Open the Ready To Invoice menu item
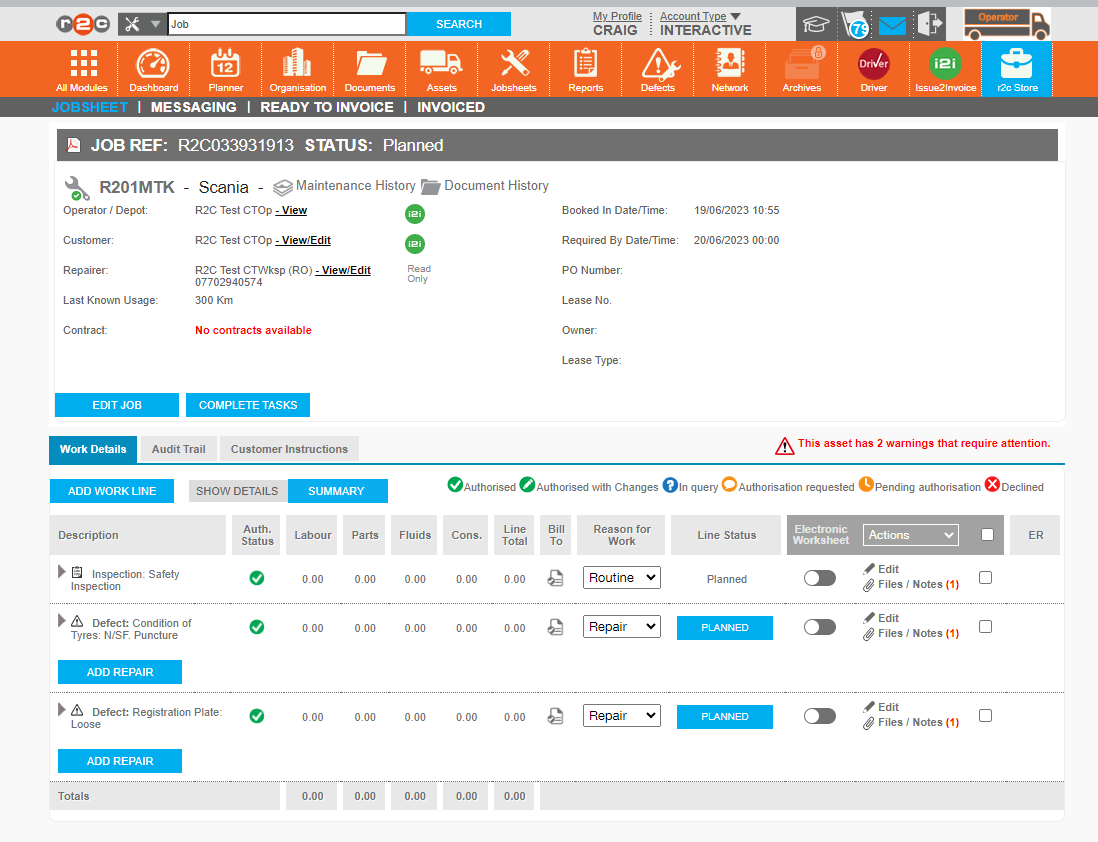This screenshot has height=842, width=1098. [x=326, y=107]
